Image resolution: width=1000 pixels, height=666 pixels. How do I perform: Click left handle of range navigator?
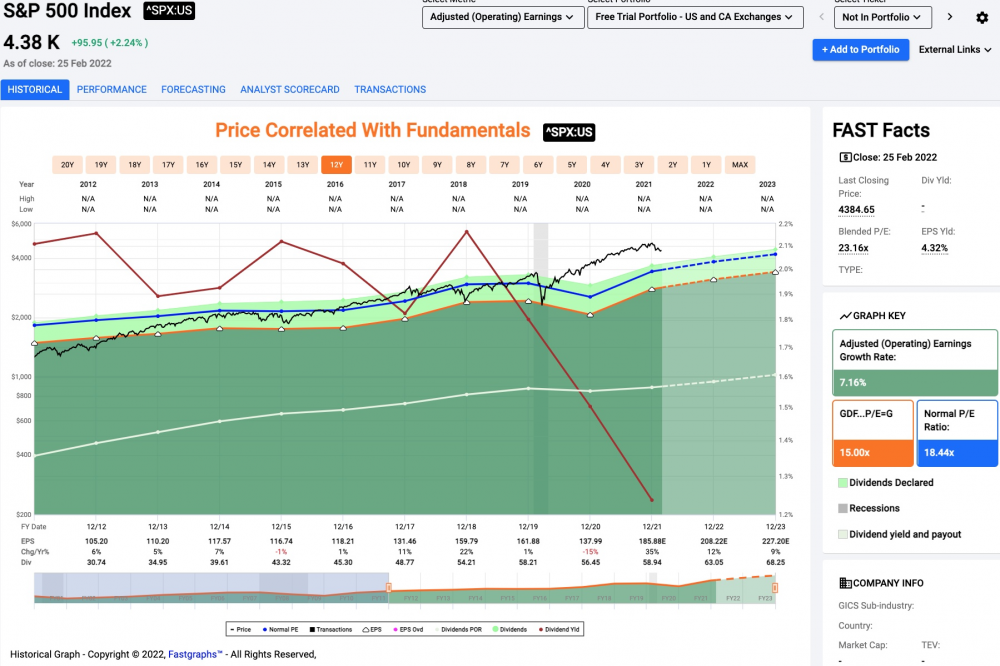point(388,587)
